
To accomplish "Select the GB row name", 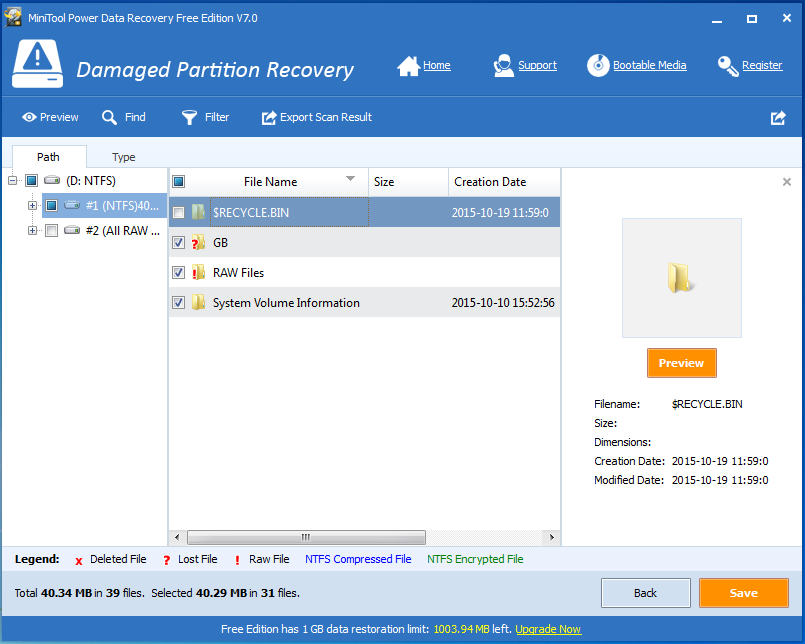I will pos(220,242).
